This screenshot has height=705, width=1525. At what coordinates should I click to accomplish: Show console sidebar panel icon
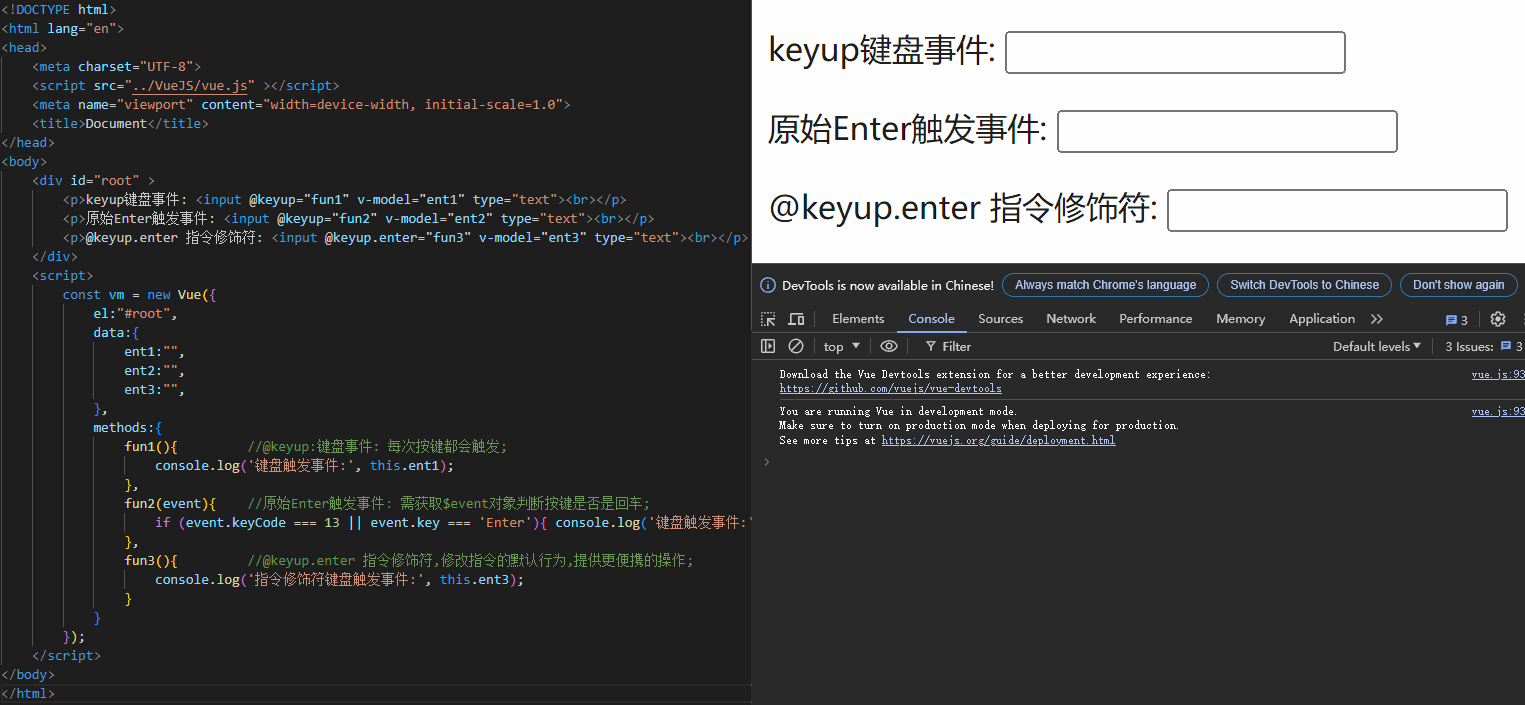[x=768, y=346]
